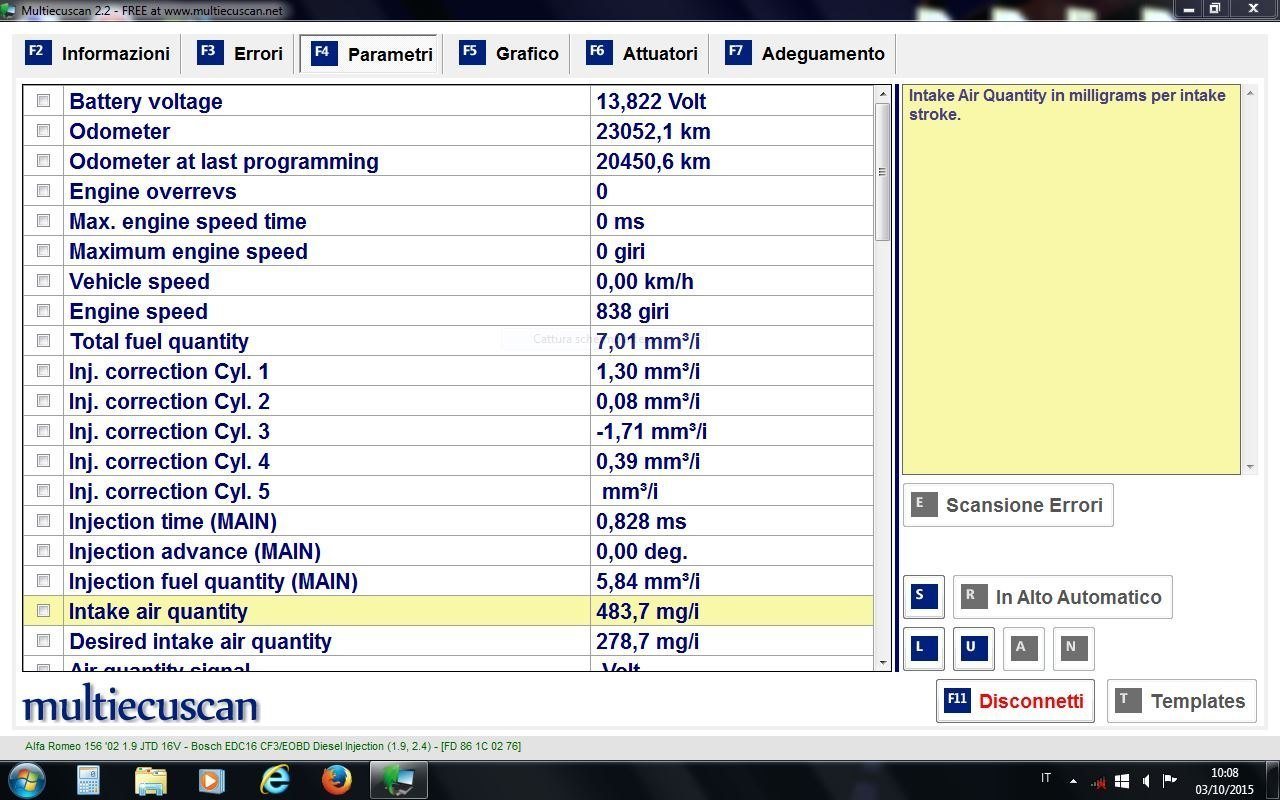Click the description panel scroll-down arrow
The image size is (1280, 800).
[1249, 467]
